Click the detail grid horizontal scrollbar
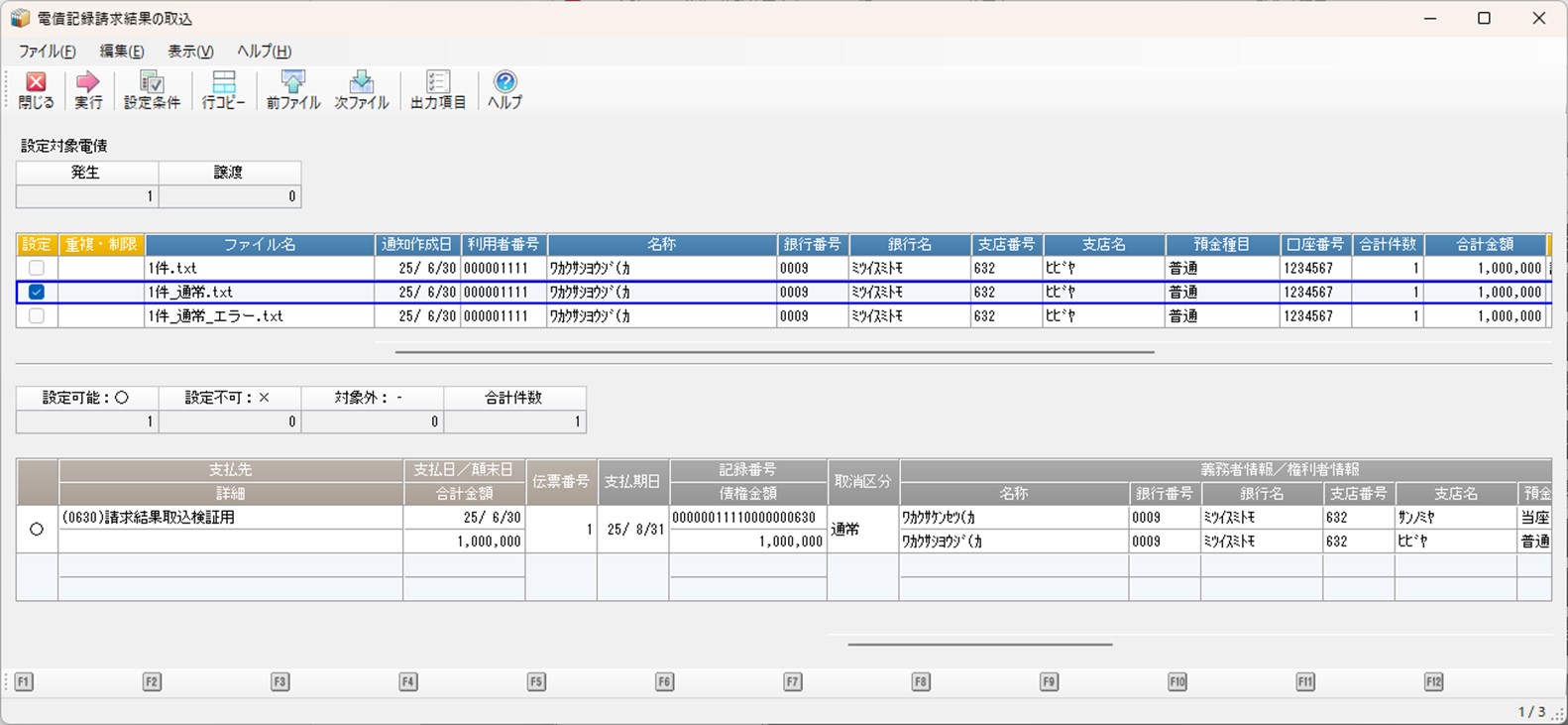1568x725 pixels. (x=979, y=645)
